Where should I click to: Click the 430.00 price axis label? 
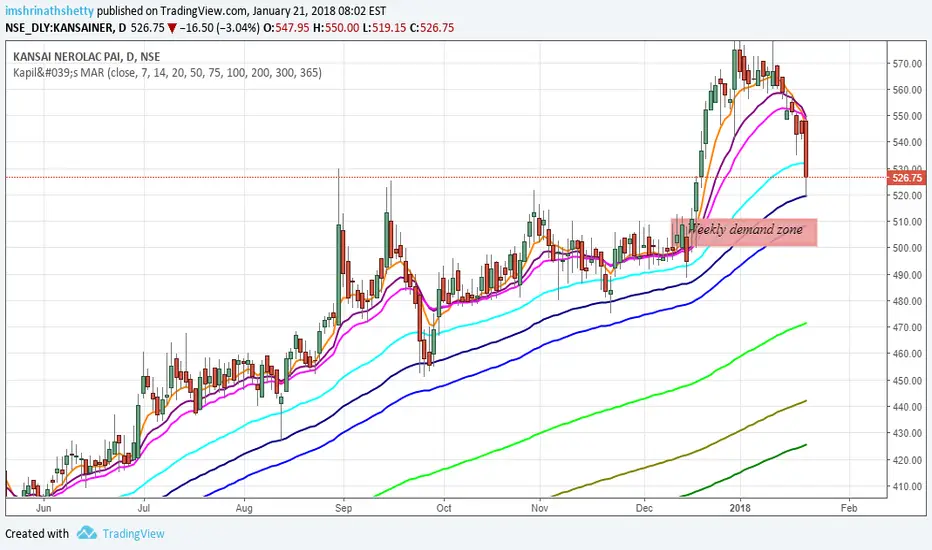[907, 433]
